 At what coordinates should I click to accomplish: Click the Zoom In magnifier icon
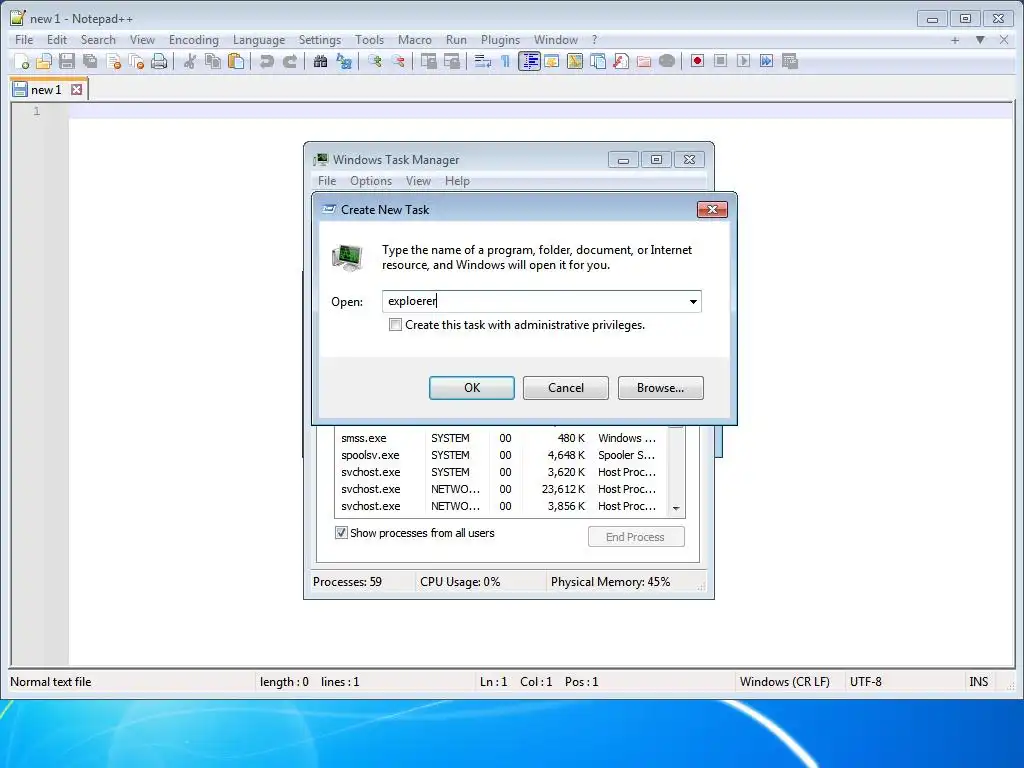pos(375,61)
